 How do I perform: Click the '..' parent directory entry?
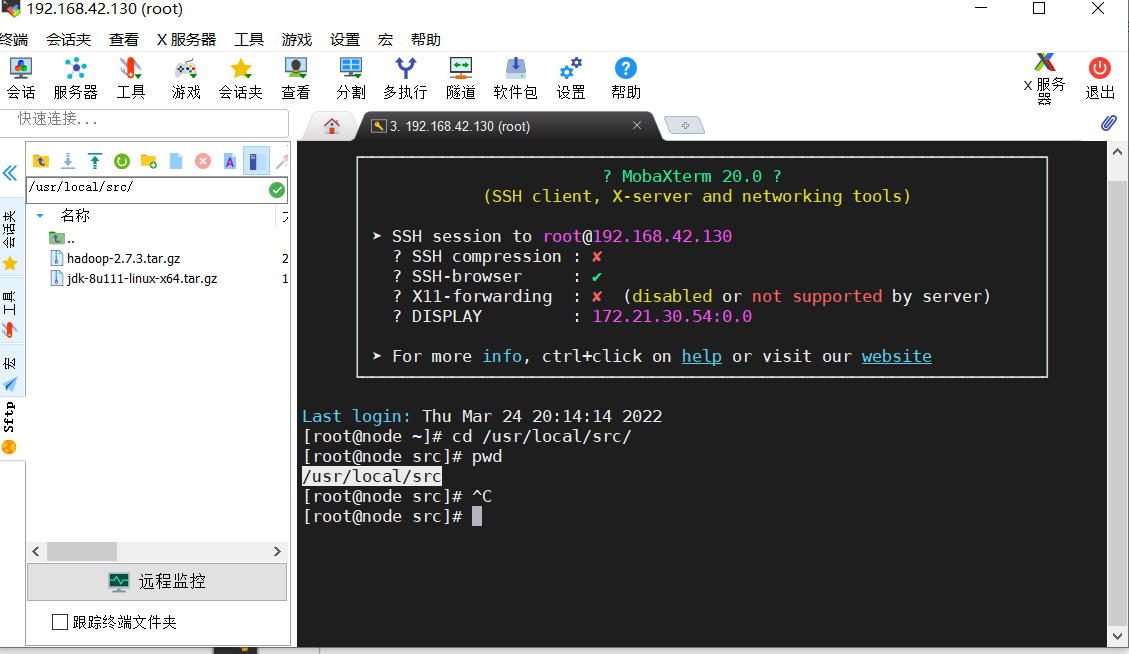click(x=62, y=238)
